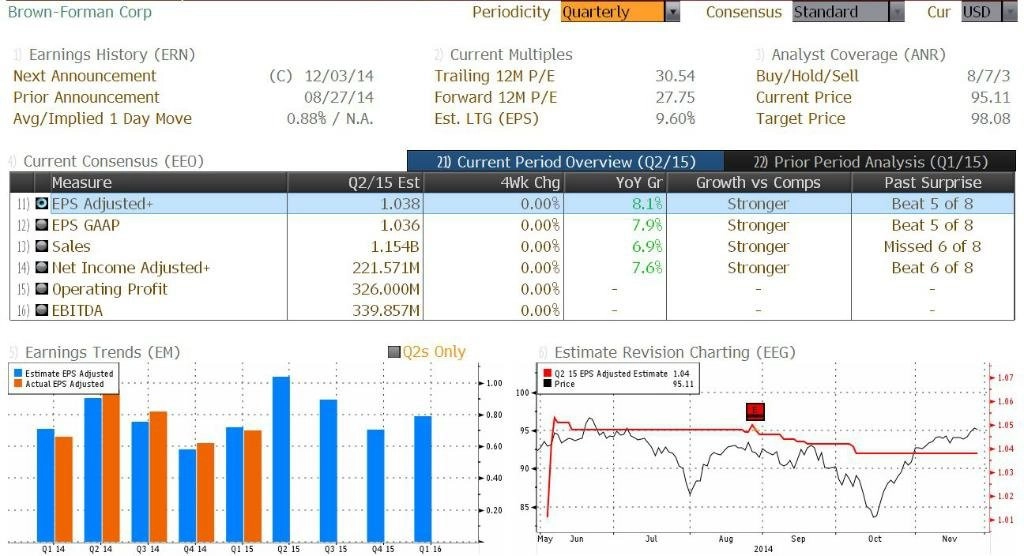Click the Q2 15 estimate bar label

tap(289, 549)
